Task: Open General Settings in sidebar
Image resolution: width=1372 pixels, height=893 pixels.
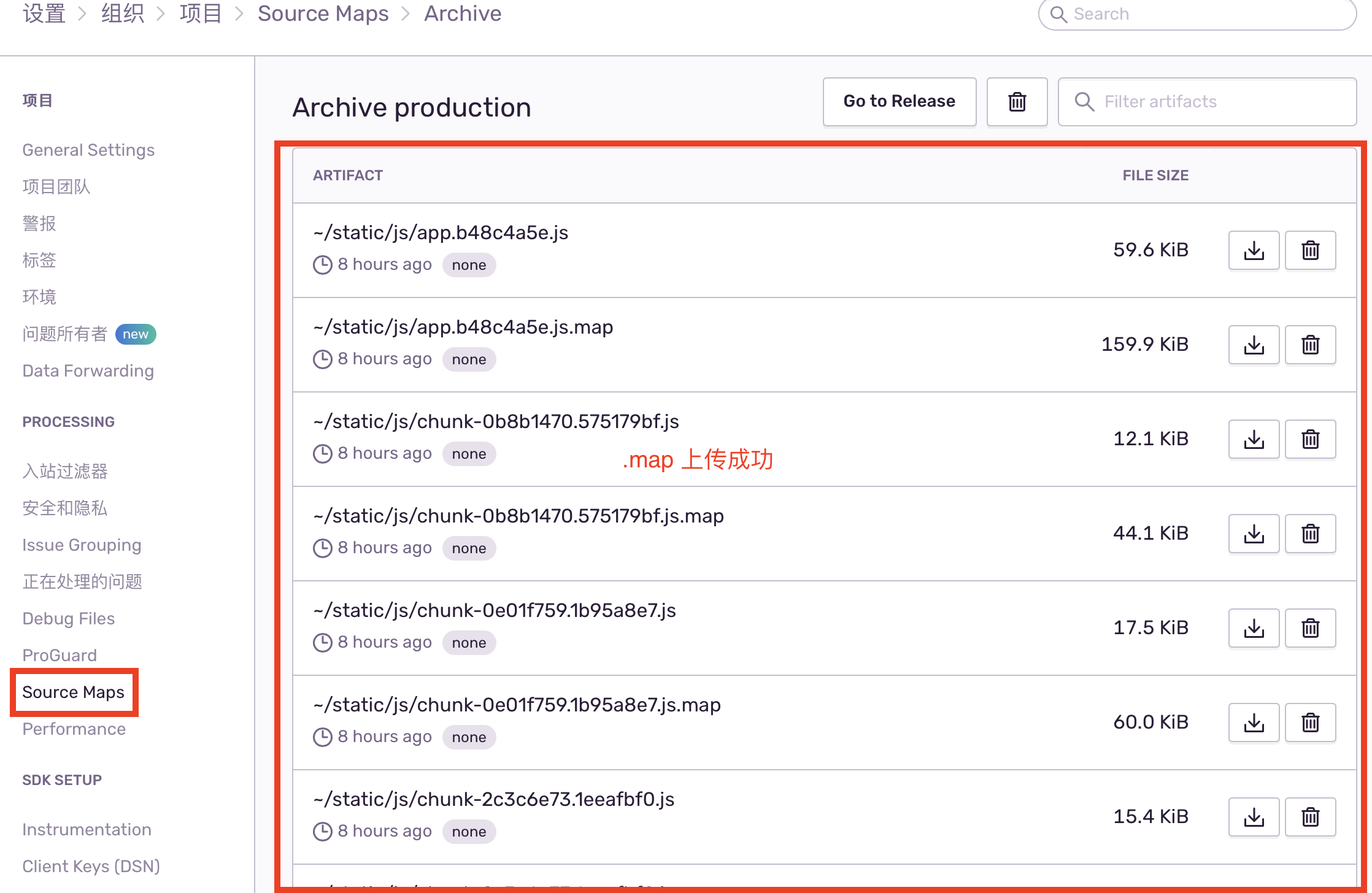Action: (88, 150)
